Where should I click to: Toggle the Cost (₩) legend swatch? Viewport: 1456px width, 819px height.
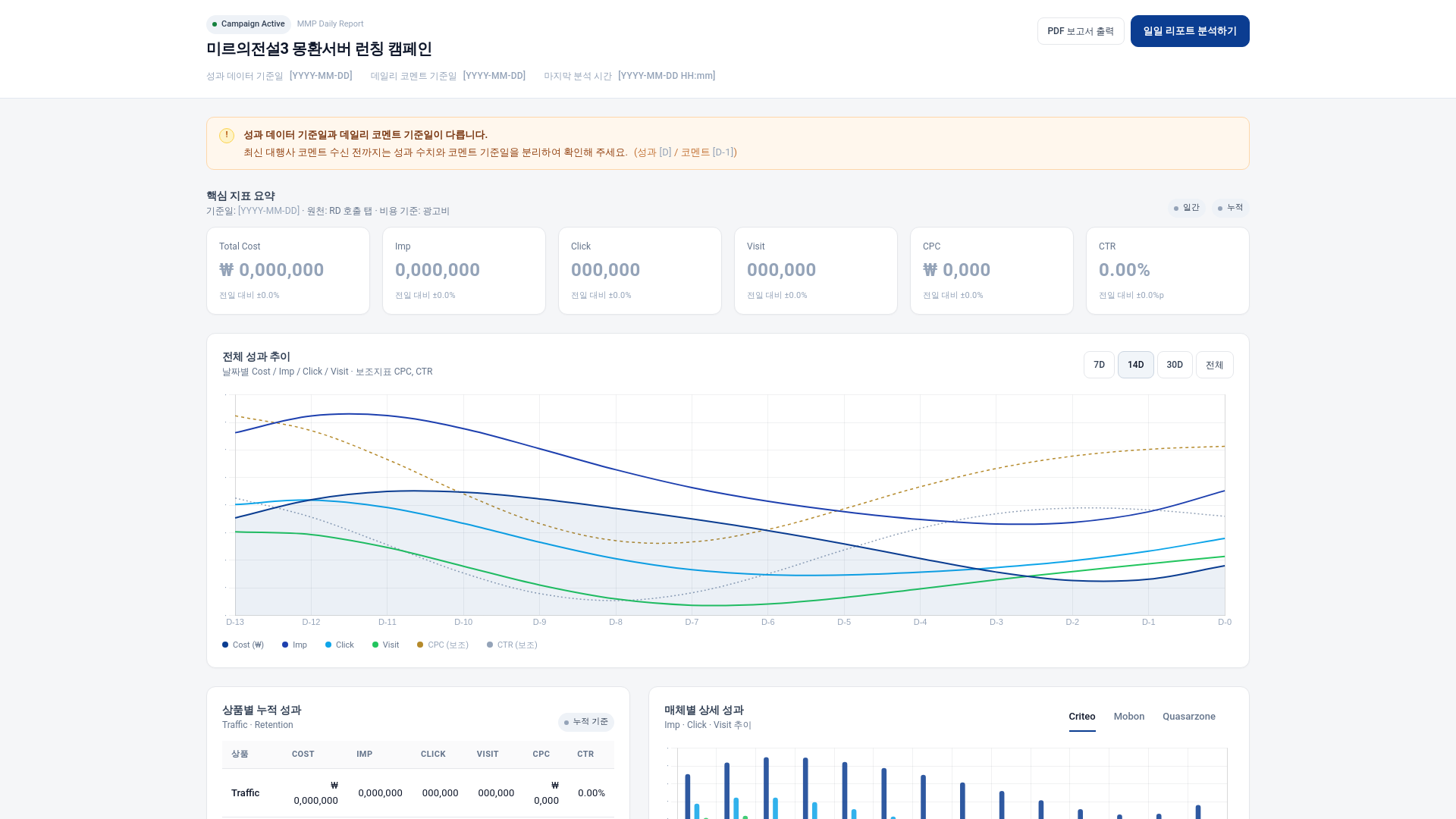click(225, 645)
